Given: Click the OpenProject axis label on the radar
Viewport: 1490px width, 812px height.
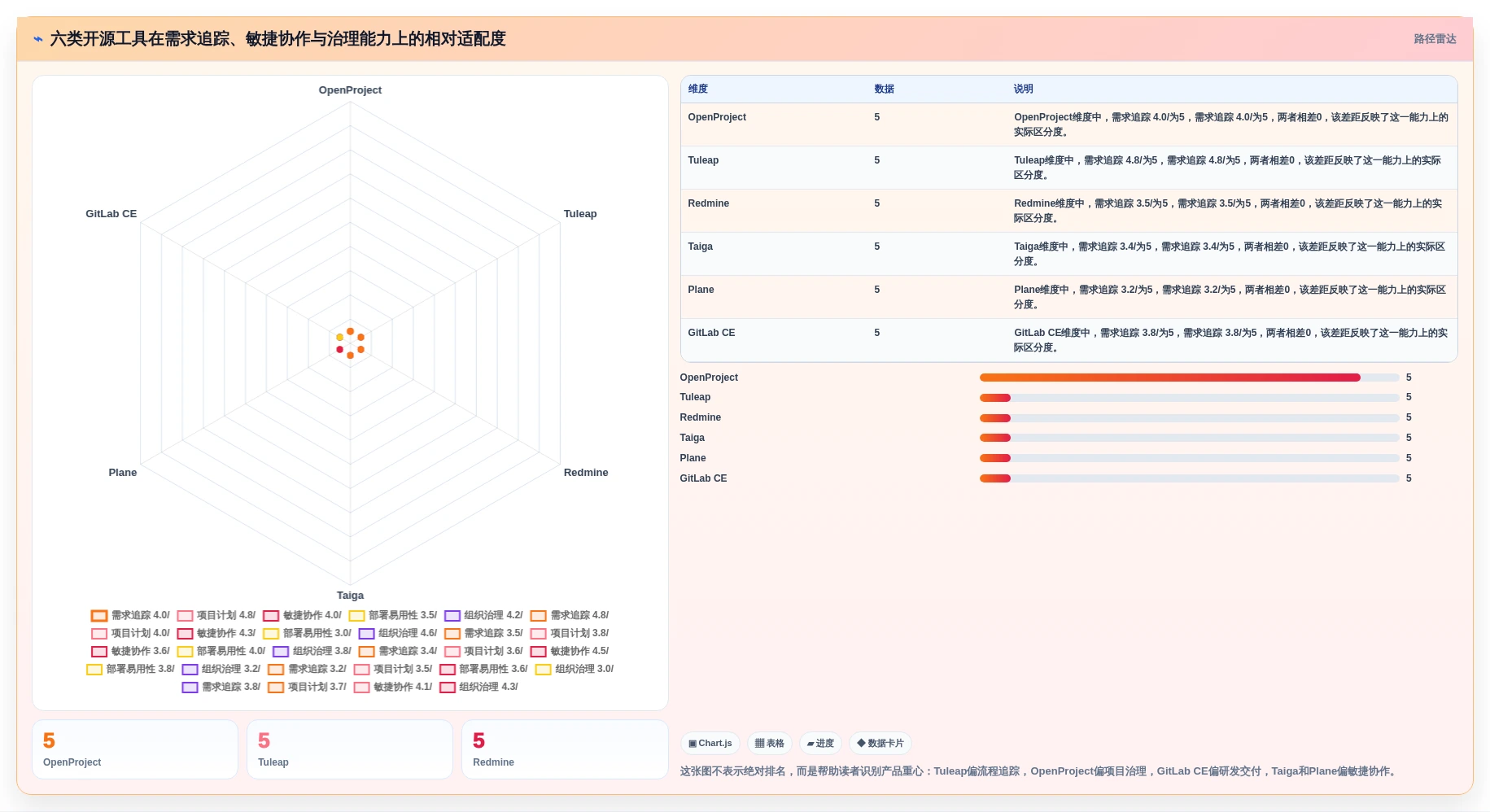Looking at the screenshot, I should click(350, 90).
